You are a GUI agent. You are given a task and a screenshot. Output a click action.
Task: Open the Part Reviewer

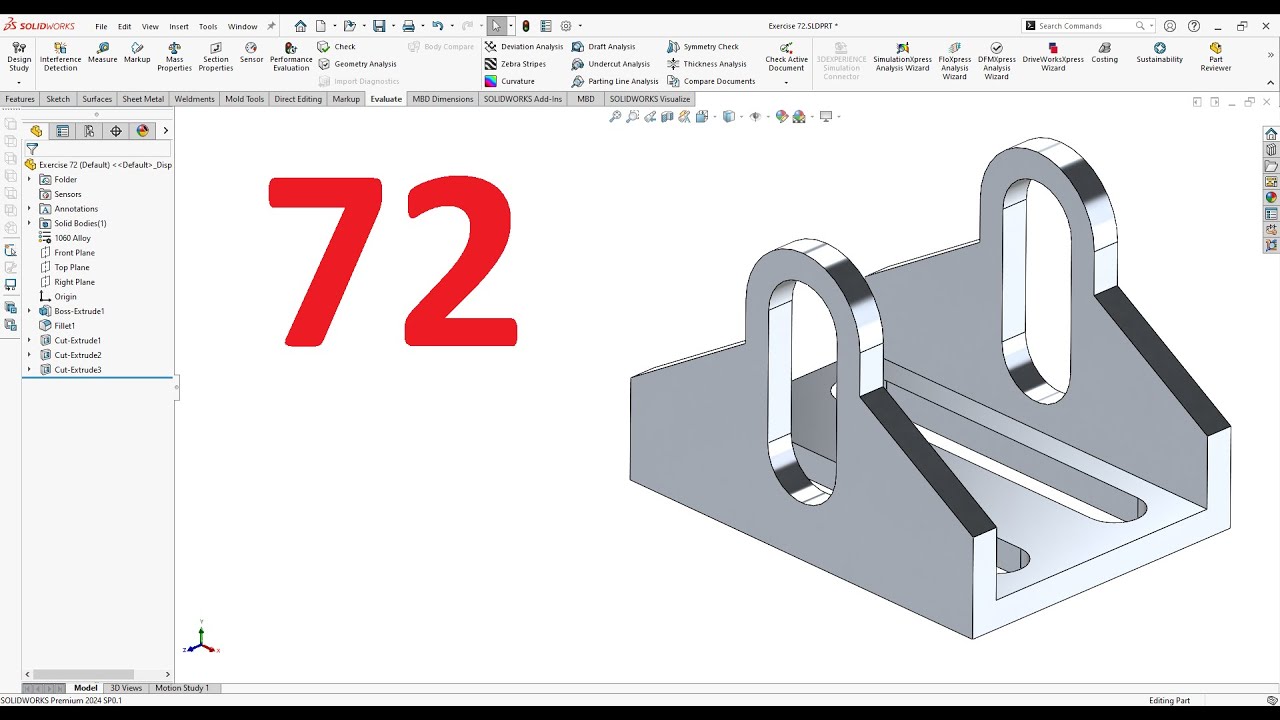pyautogui.click(x=1216, y=58)
